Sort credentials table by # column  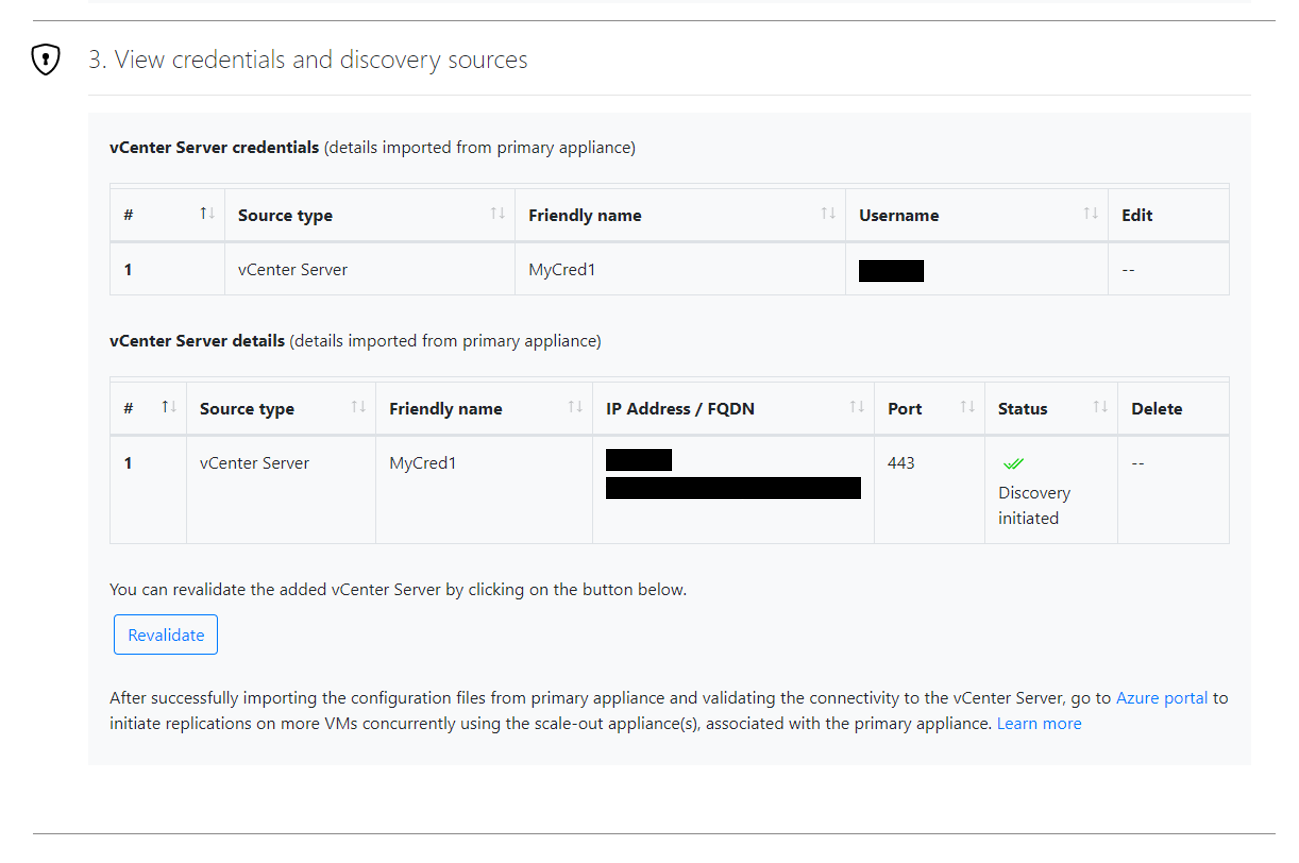pos(207,214)
